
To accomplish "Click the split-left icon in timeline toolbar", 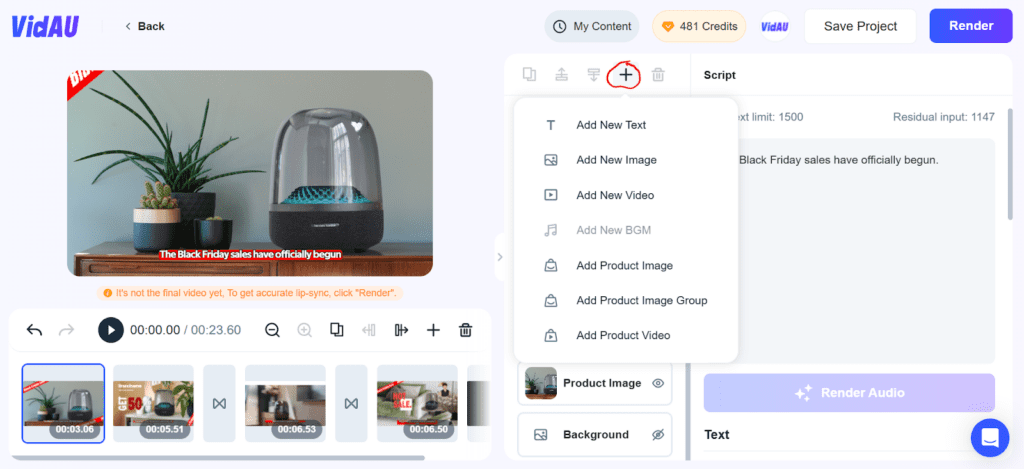I will click(369, 331).
